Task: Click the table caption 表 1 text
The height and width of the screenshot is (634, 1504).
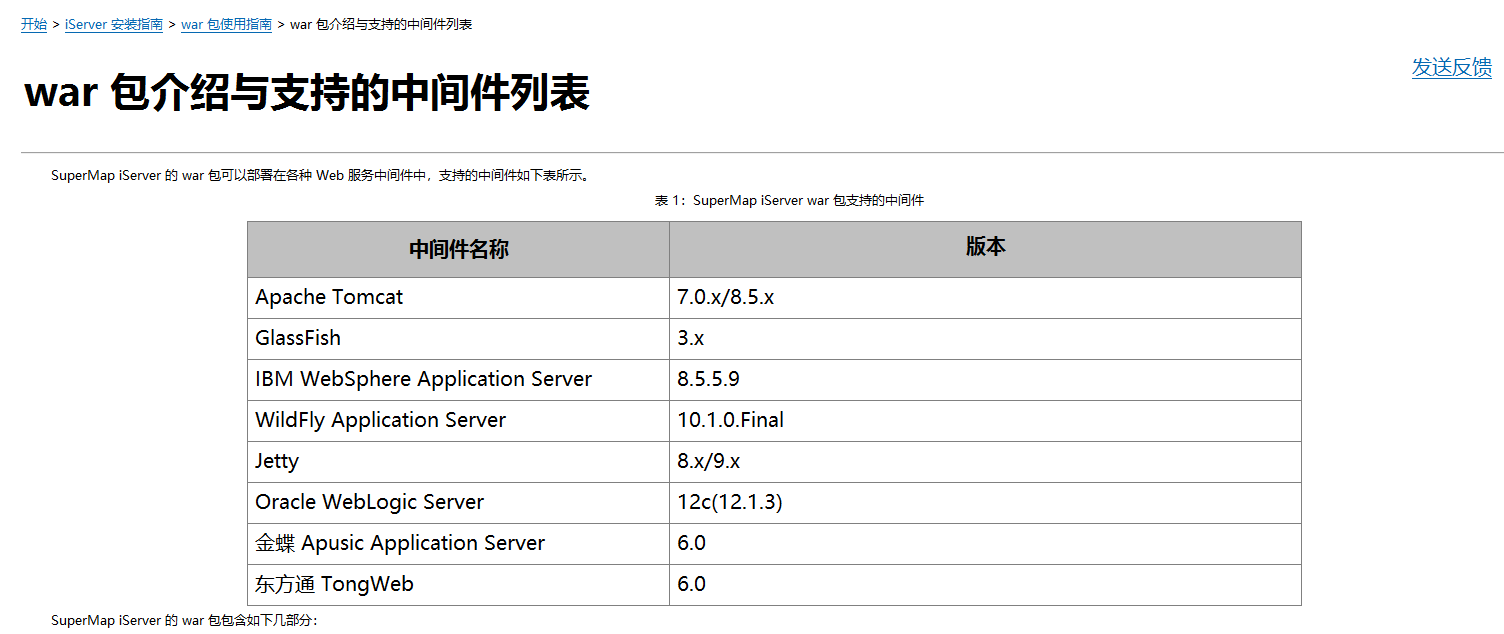Action: coord(789,200)
